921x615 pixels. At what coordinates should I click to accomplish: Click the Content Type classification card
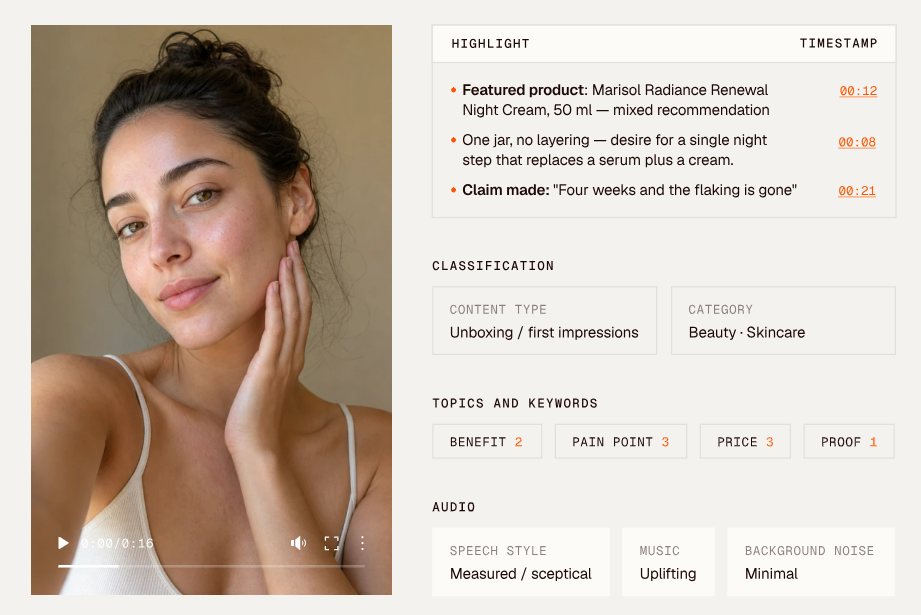click(544, 321)
